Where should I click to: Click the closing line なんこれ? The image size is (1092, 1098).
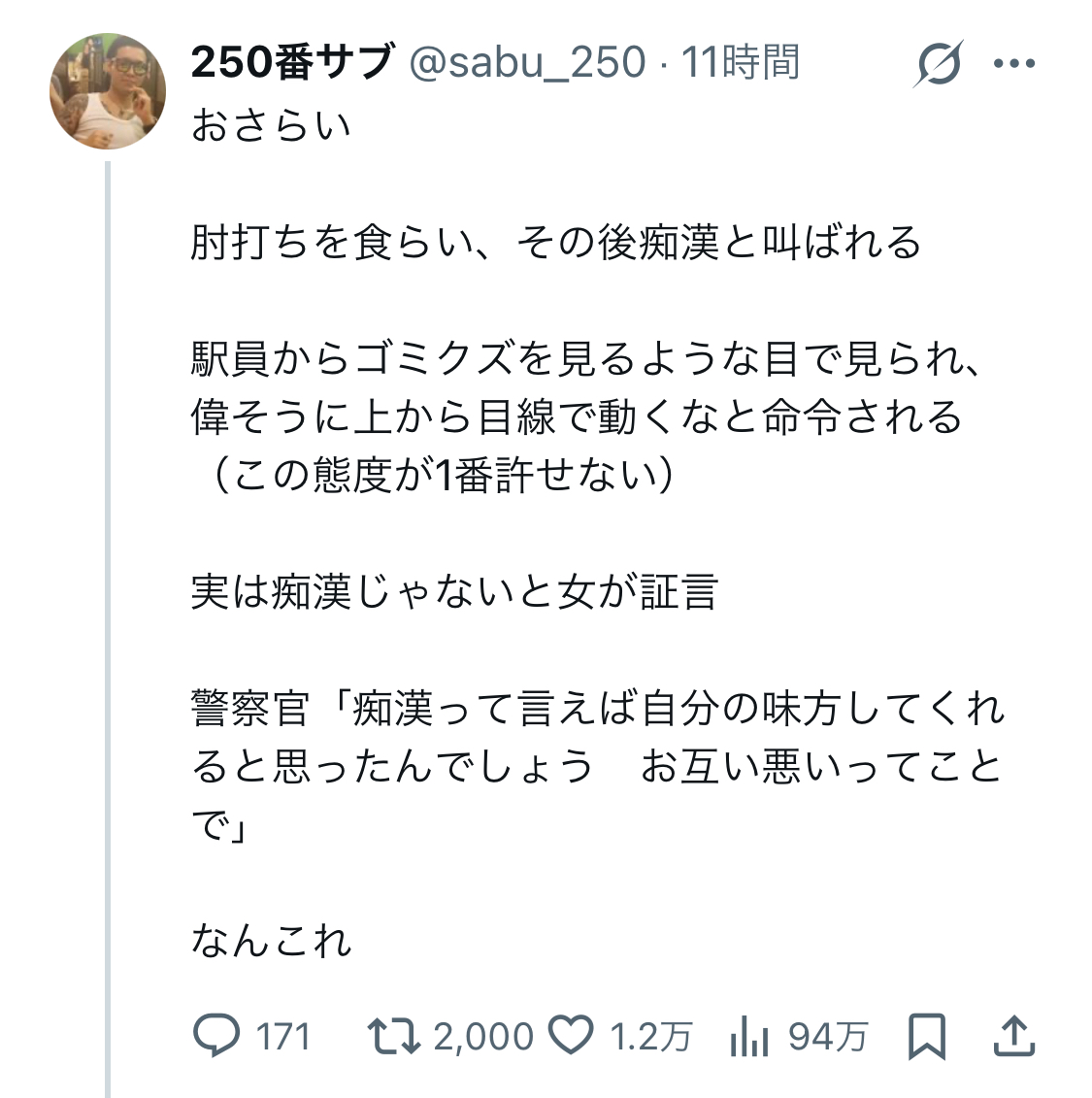pyautogui.click(x=271, y=941)
